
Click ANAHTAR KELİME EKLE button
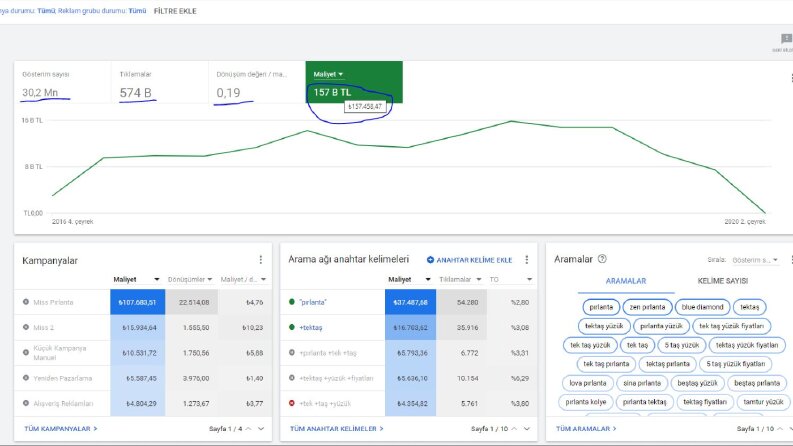[469, 260]
